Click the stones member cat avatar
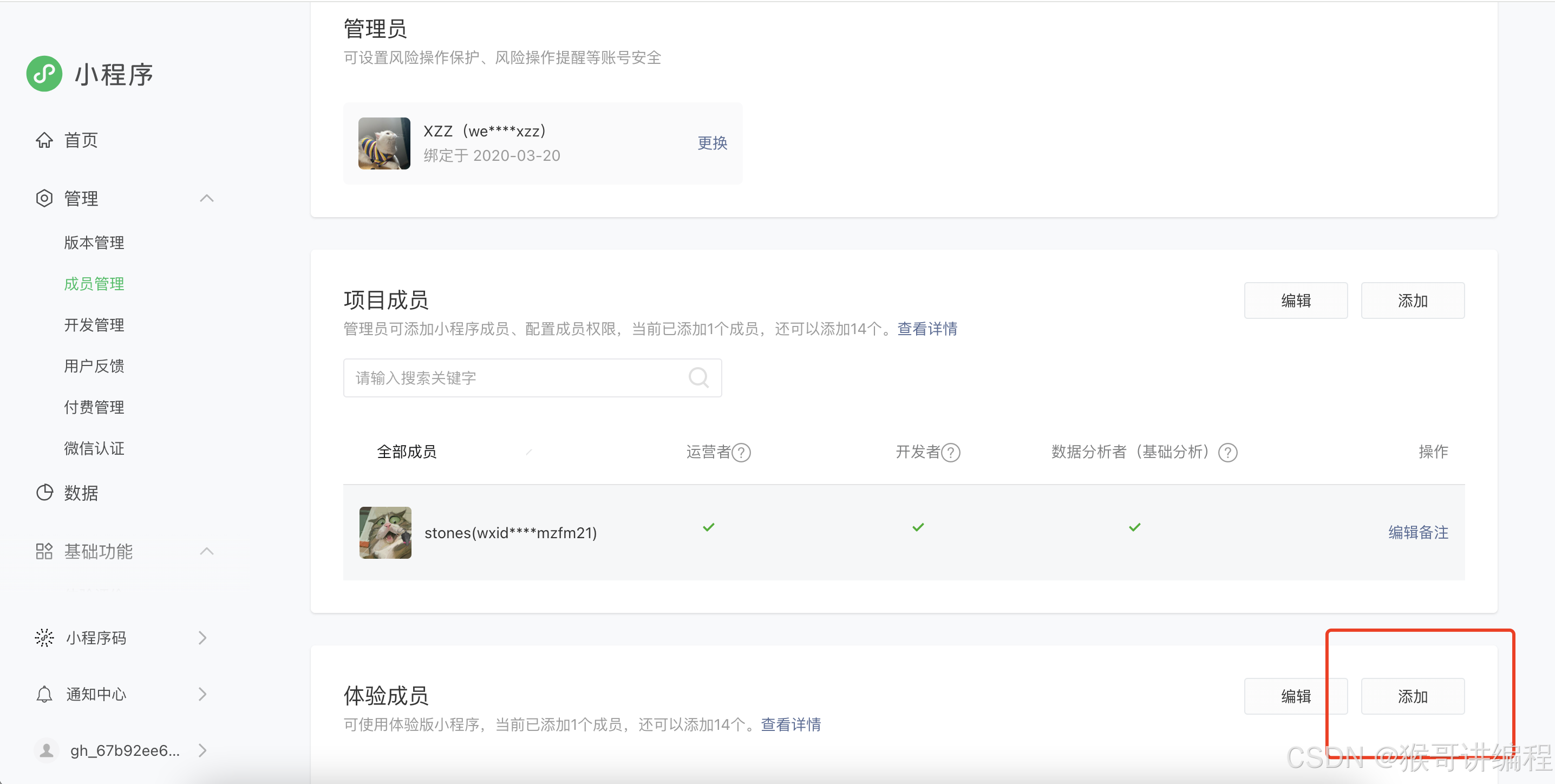This screenshot has width=1555, height=784. [385, 532]
